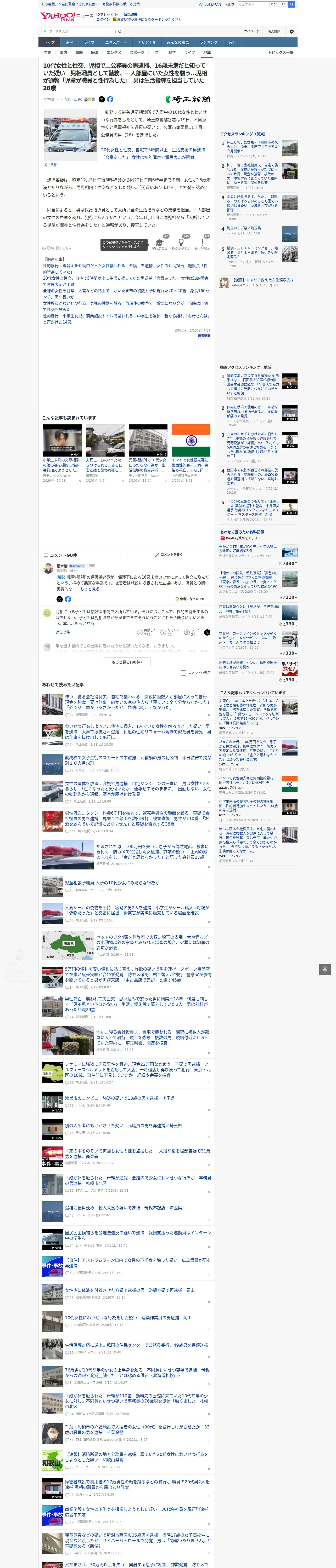
Task: Open India flag article thumbnail
Action: (x=191, y=440)
